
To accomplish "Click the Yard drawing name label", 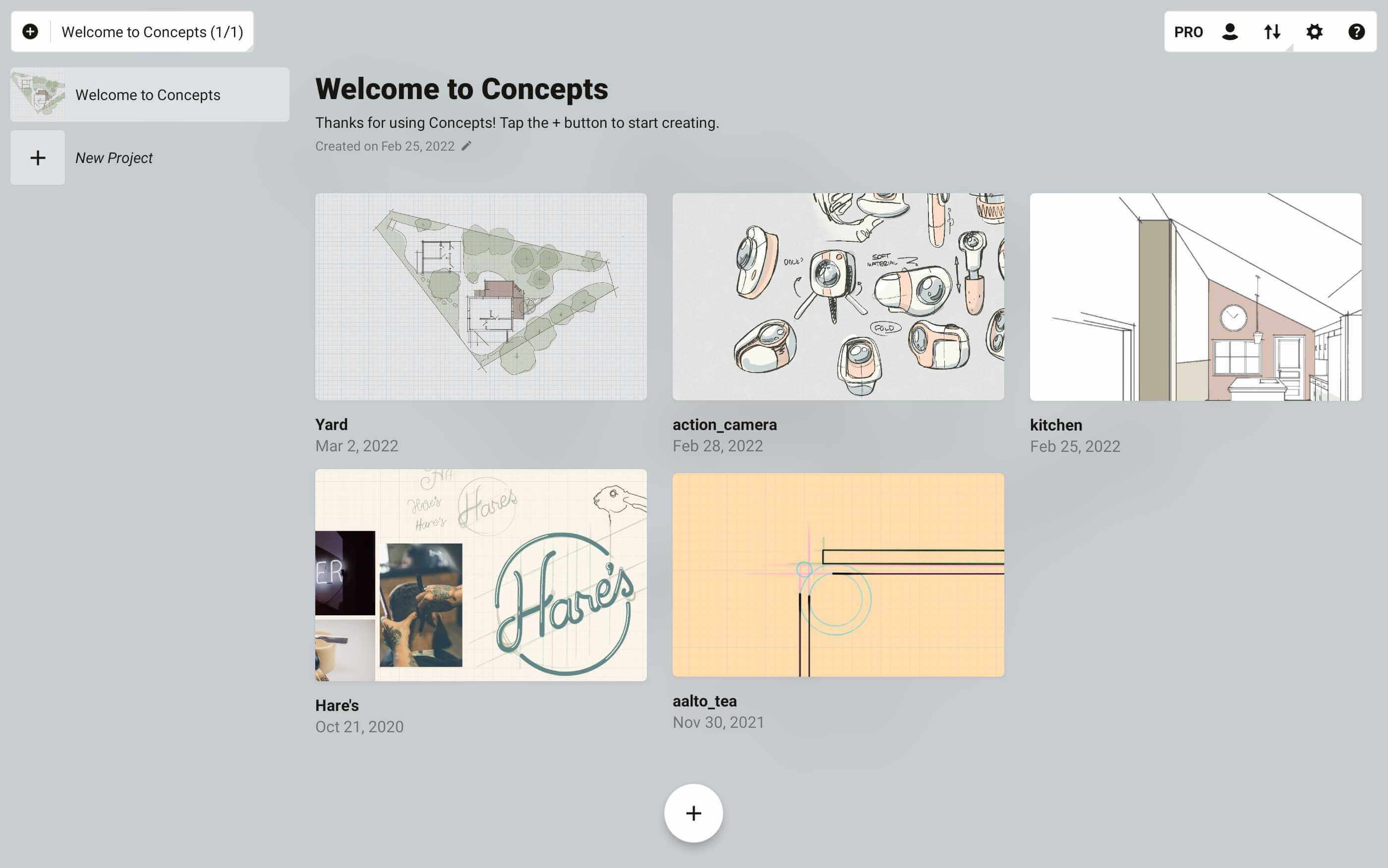I will click(331, 424).
